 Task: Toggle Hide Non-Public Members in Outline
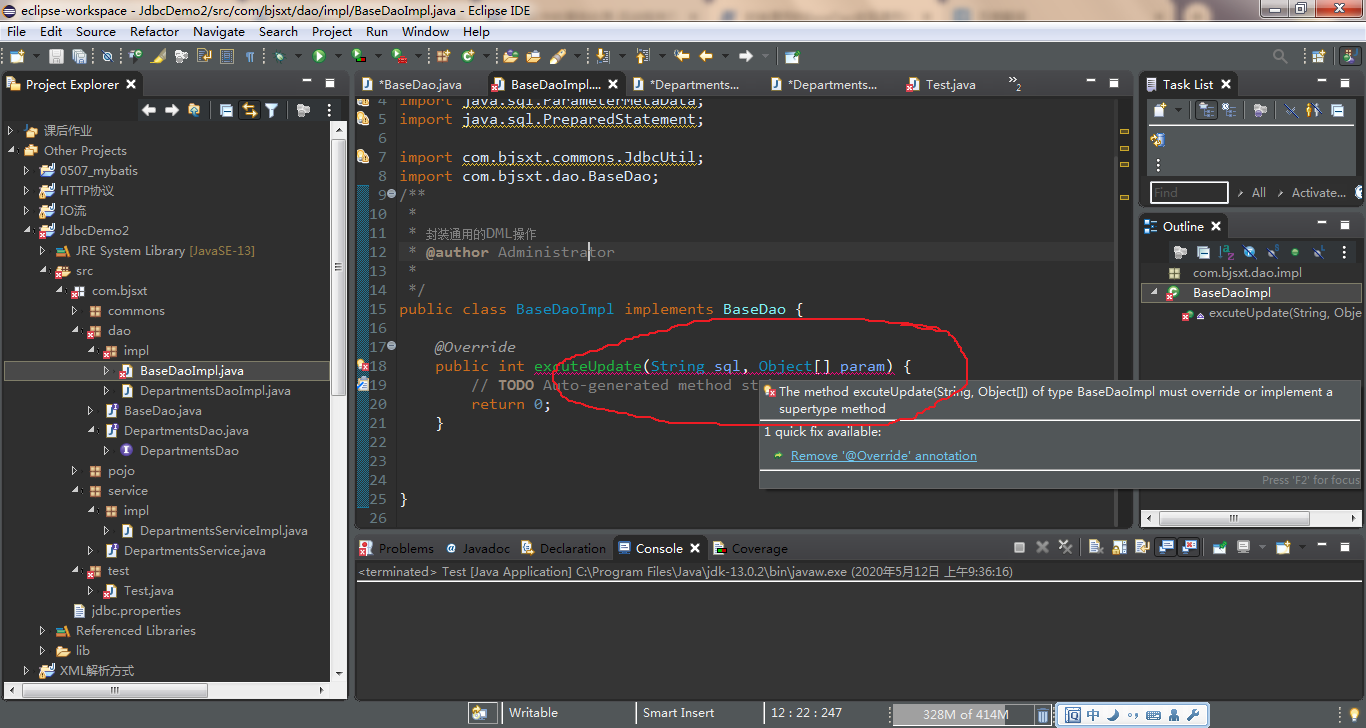pos(1295,252)
